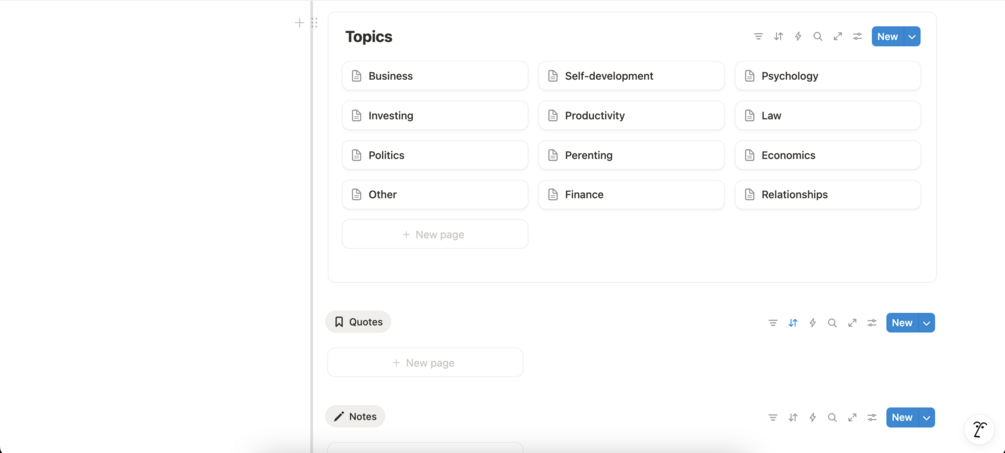Expand the New dropdown arrow in Quotes
The image size is (1005, 453).
pos(927,323)
